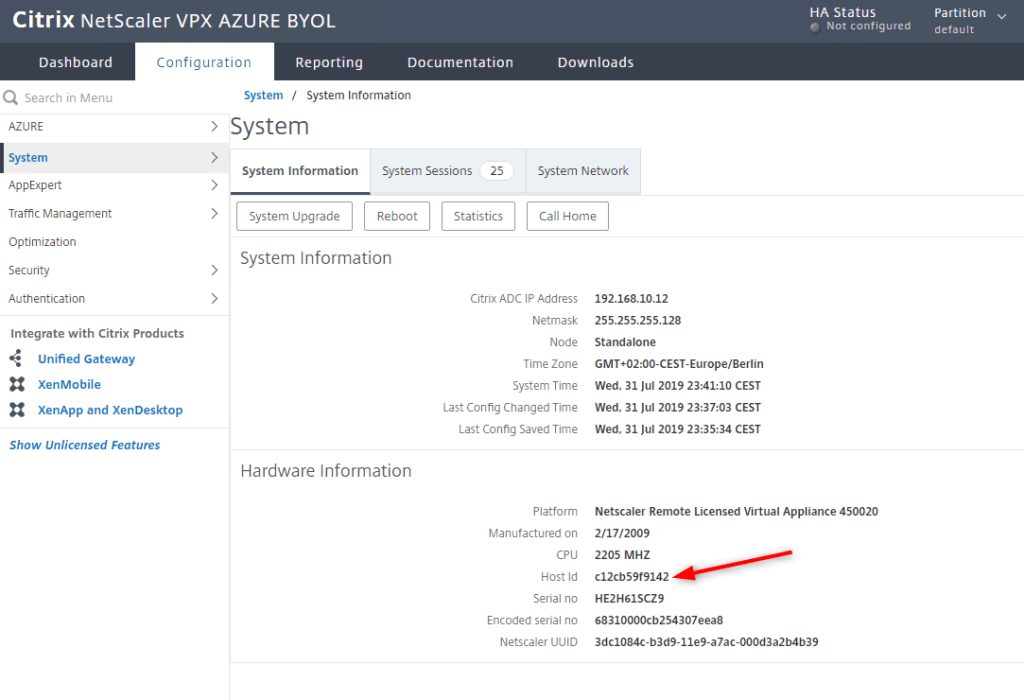1024x700 pixels.
Task: Click the Node value Standalone
Action: 625,342
